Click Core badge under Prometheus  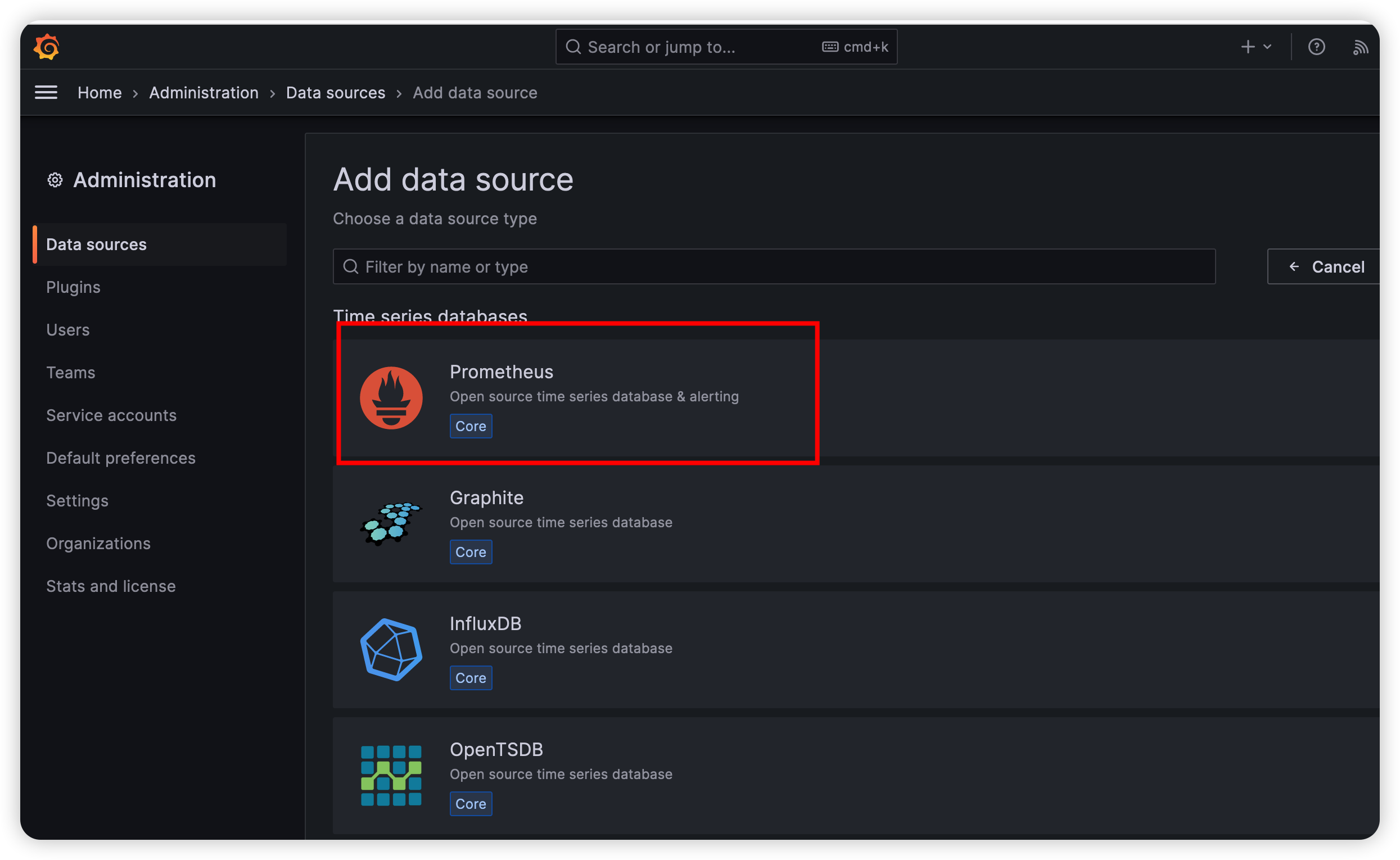471,426
